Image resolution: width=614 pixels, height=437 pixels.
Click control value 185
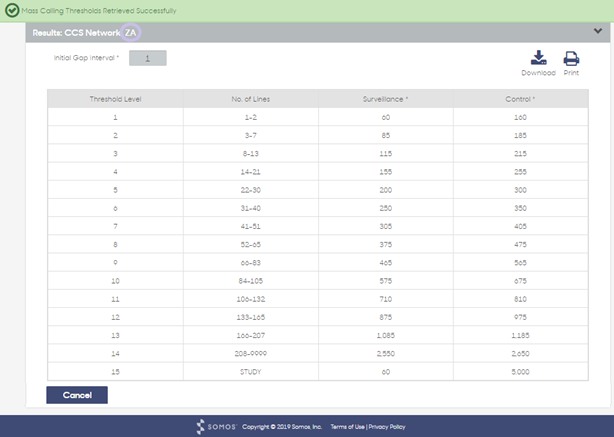[520, 135]
